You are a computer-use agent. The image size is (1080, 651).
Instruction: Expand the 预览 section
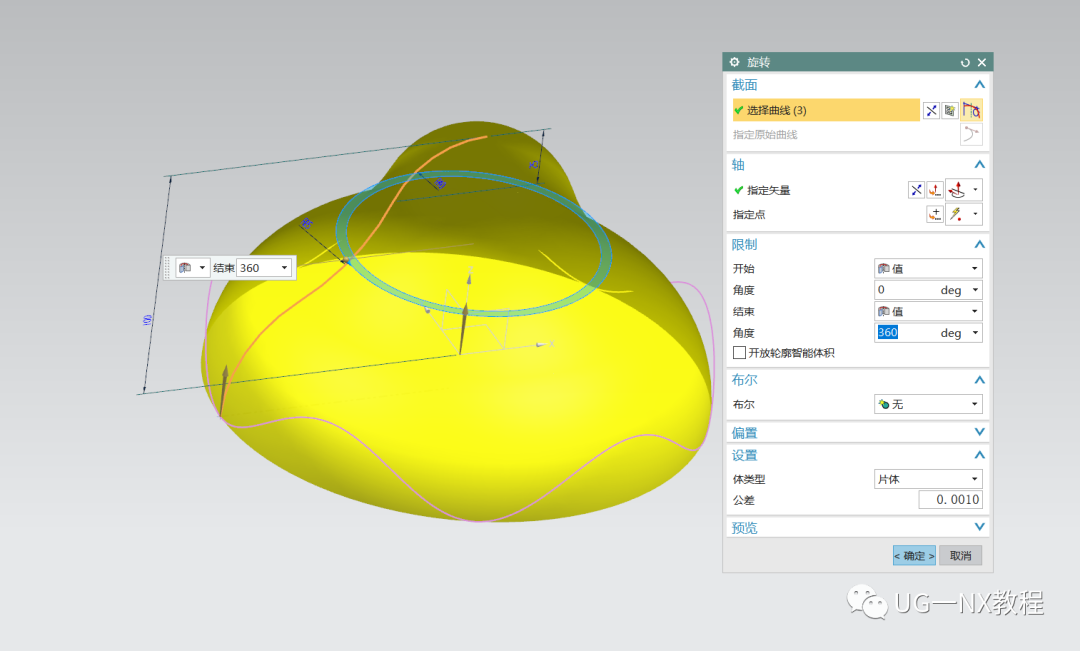point(979,527)
